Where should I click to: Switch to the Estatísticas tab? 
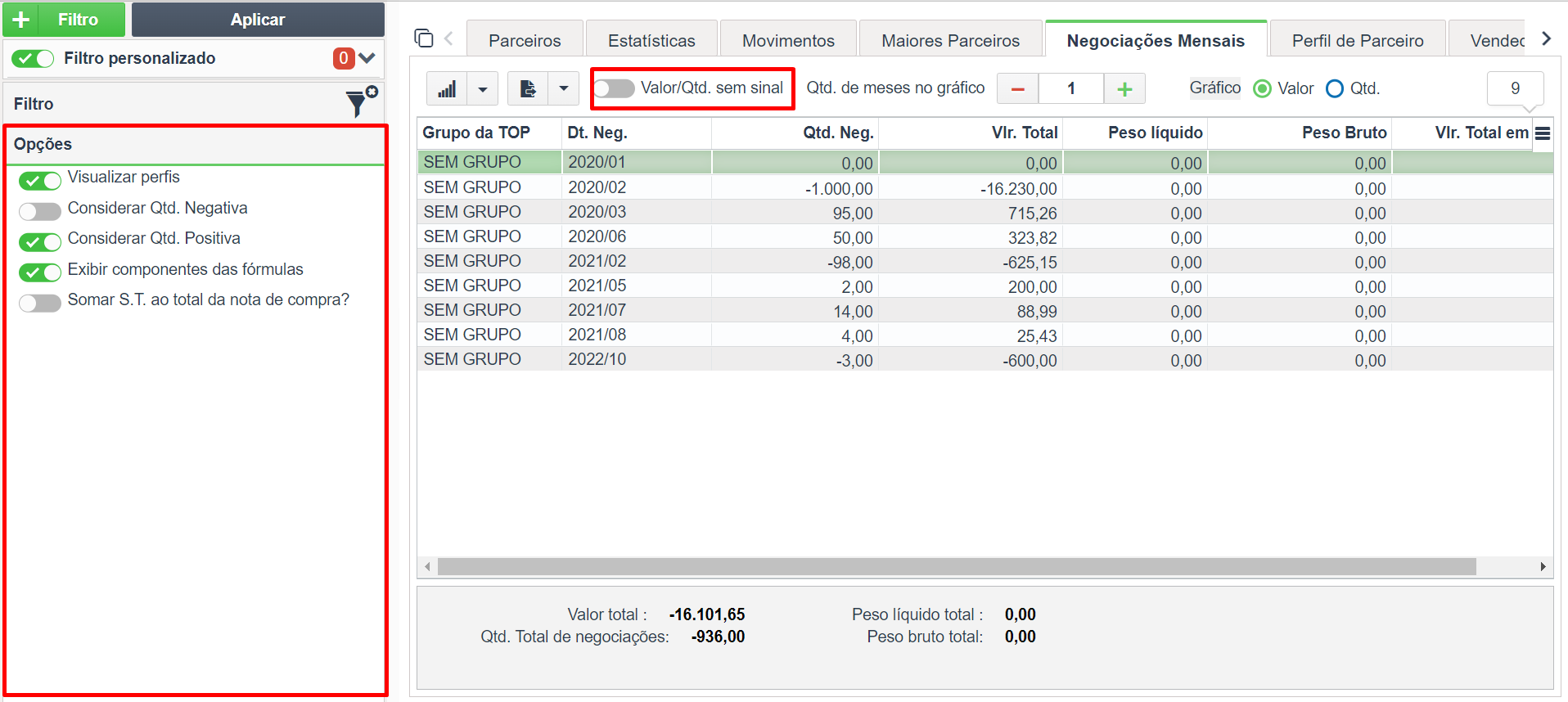651,40
